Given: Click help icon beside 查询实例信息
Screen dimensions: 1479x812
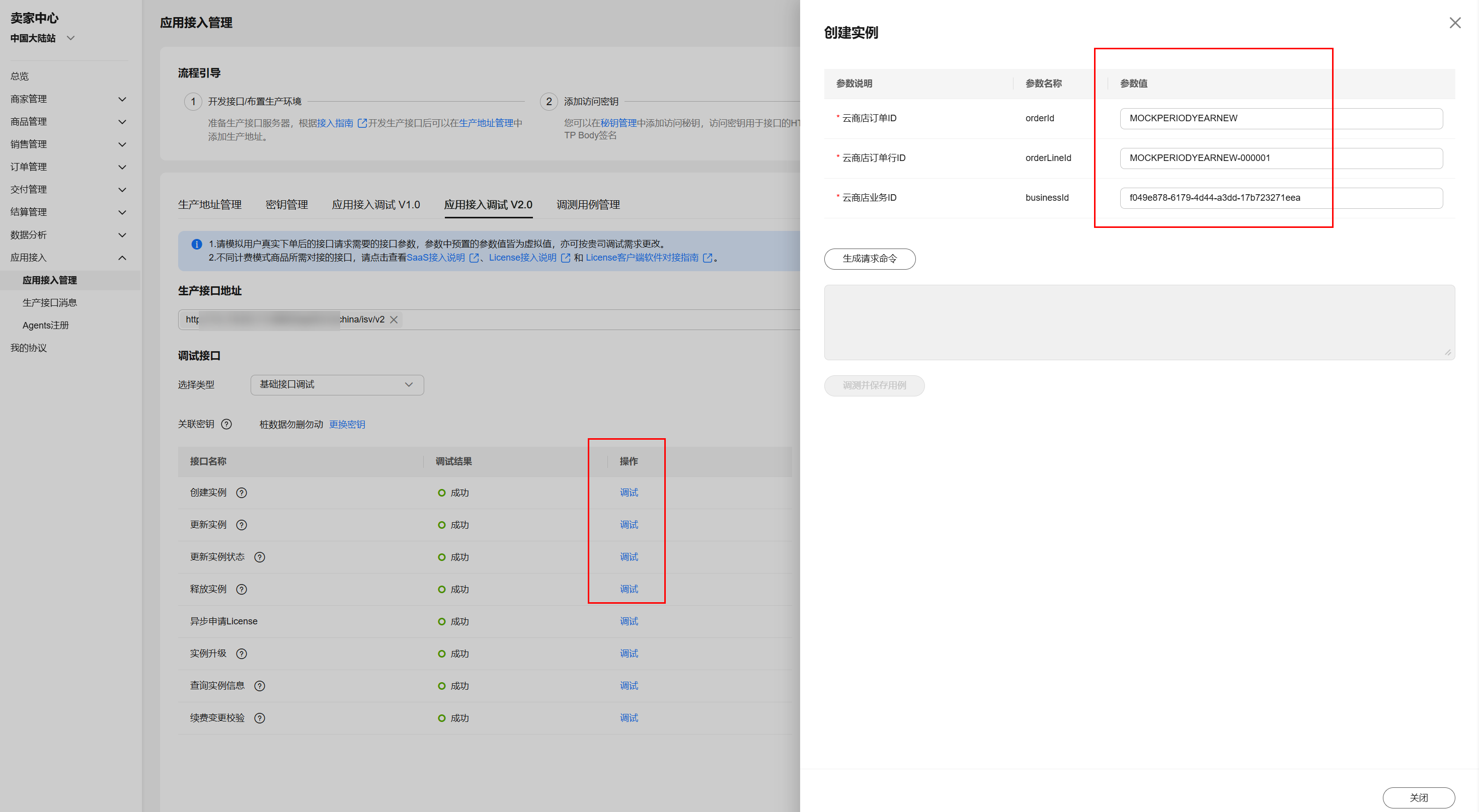Looking at the screenshot, I should pos(260,686).
